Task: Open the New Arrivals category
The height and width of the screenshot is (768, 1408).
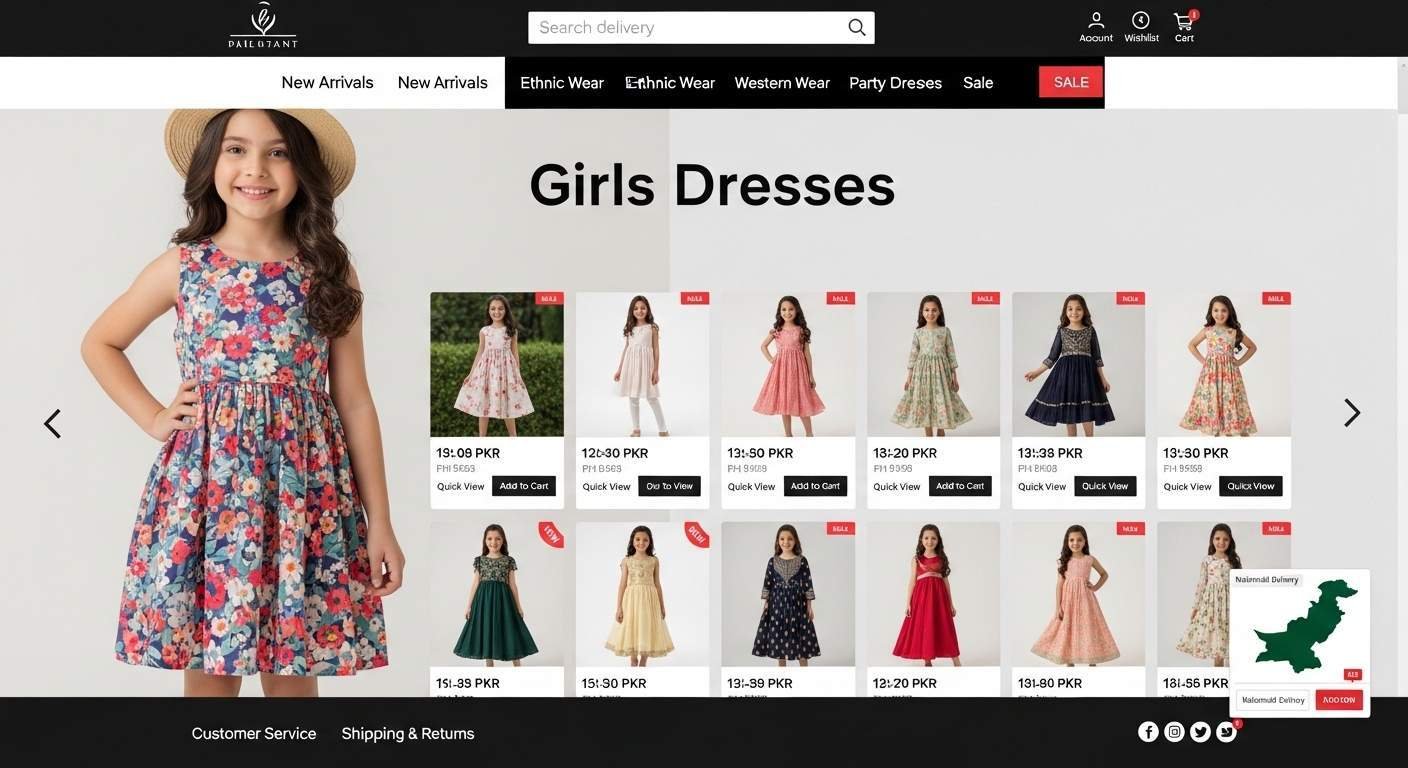Action: [327, 82]
